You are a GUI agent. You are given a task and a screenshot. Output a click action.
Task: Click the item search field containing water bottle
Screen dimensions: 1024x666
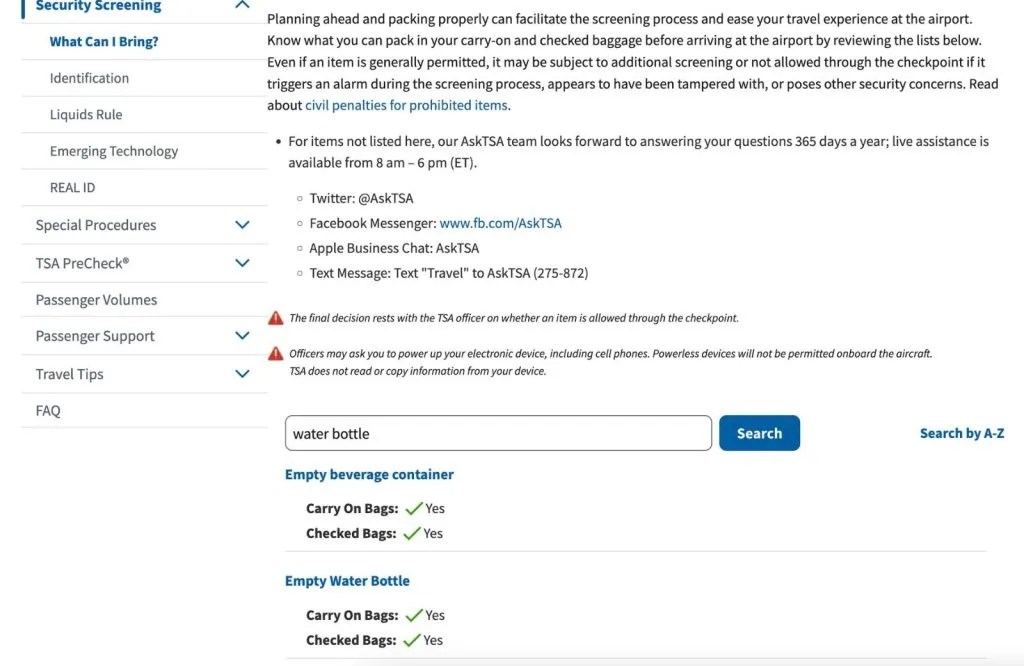coord(498,433)
